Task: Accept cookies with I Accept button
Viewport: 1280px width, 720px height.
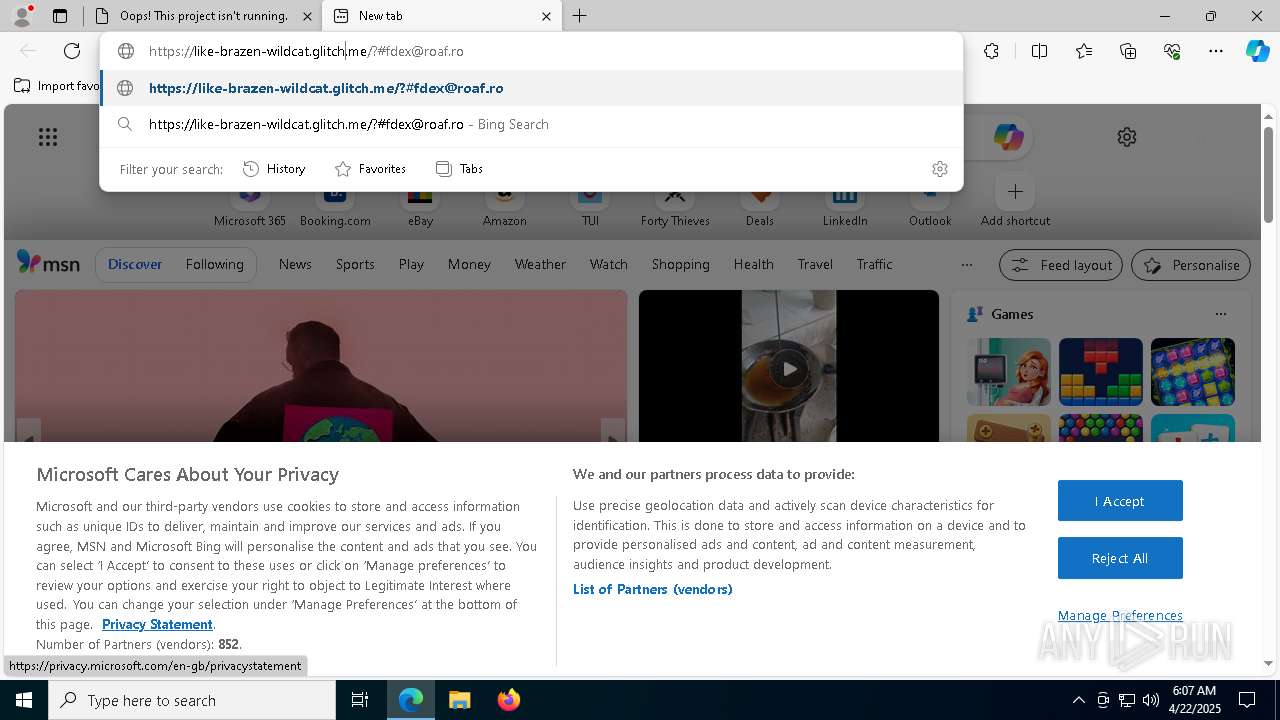Action: coord(1120,501)
